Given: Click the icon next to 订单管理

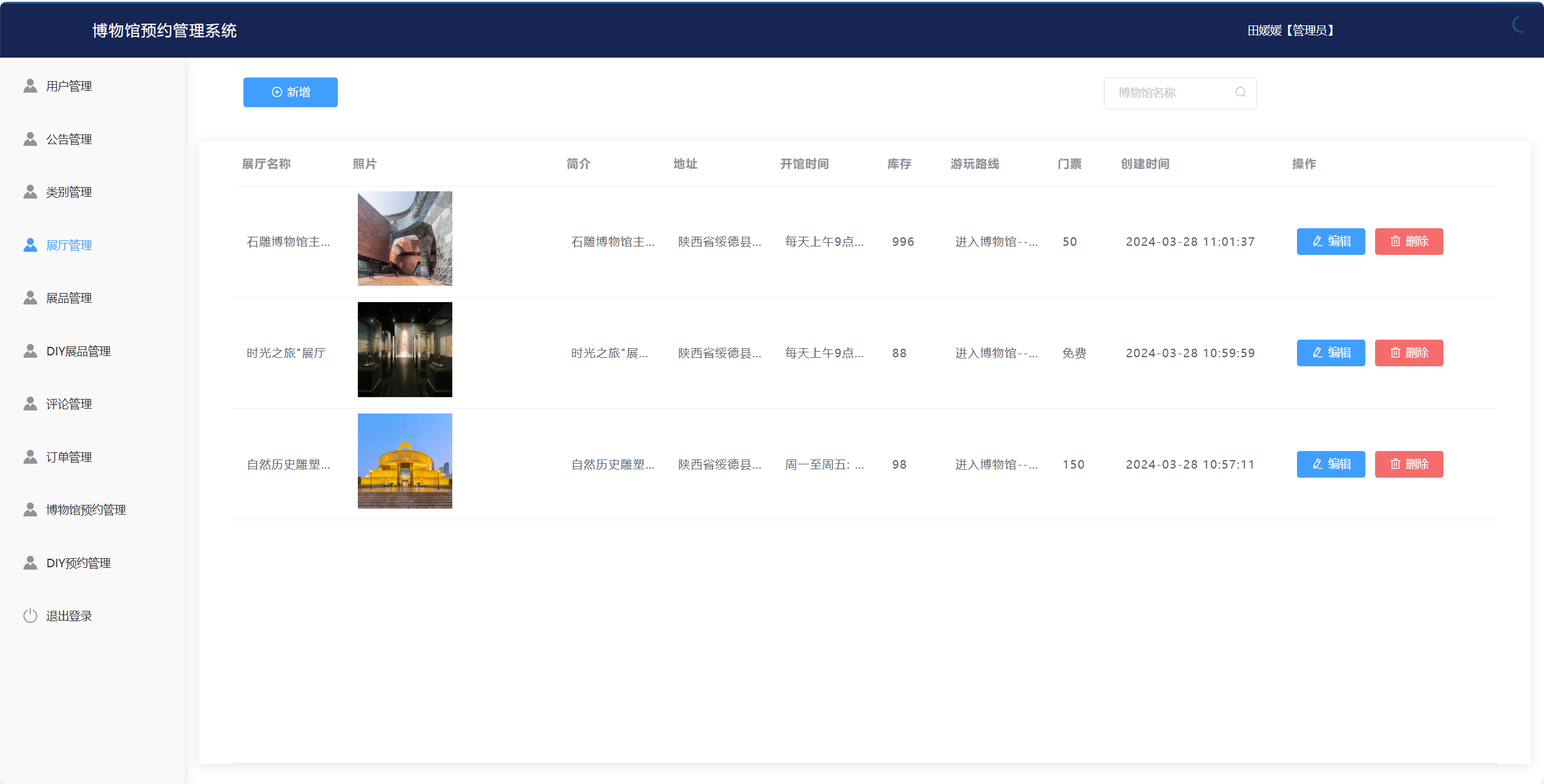Looking at the screenshot, I should (x=30, y=457).
